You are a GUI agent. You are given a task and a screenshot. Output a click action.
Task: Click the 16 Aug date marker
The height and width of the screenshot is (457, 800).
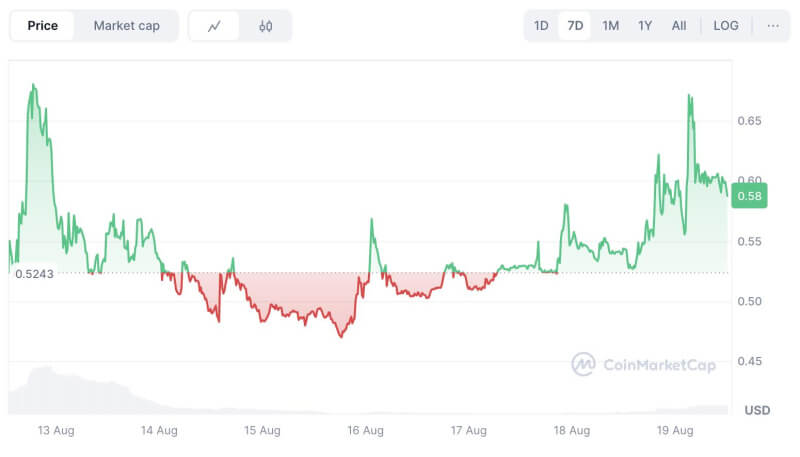coord(365,431)
